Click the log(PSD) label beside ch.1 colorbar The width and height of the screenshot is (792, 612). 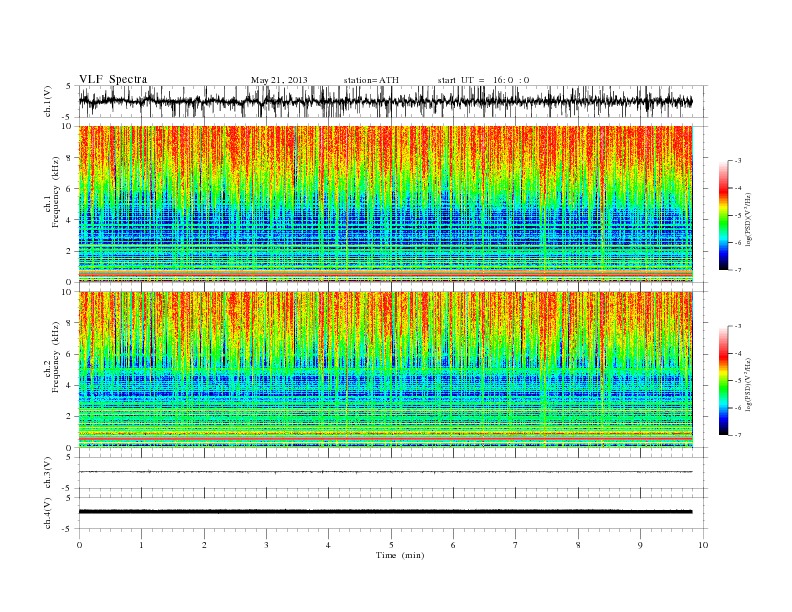pyautogui.click(x=749, y=218)
